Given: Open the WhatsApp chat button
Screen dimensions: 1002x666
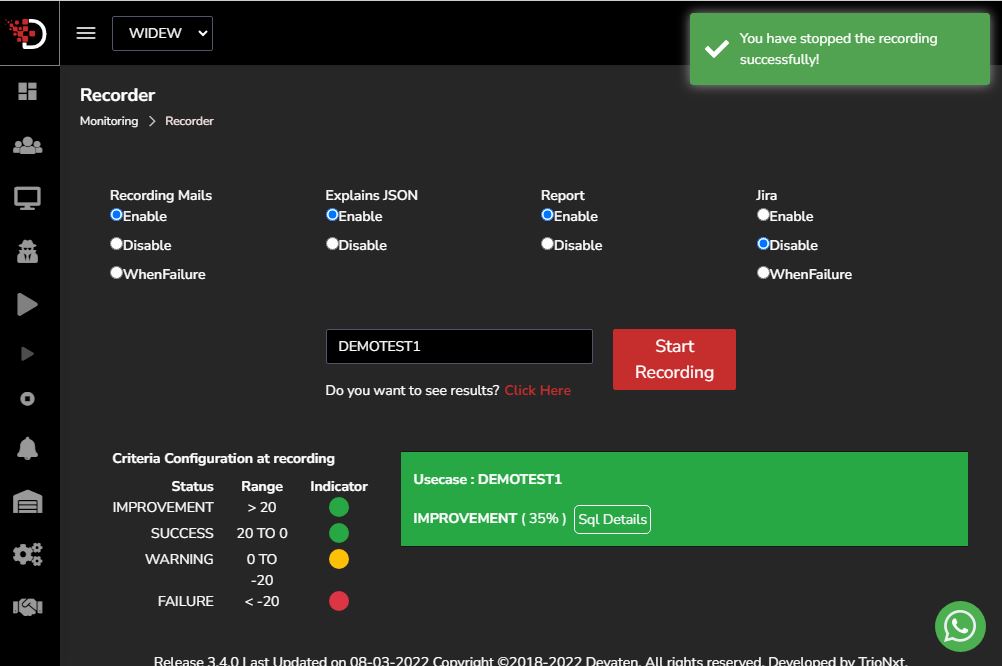Looking at the screenshot, I should (x=960, y=626).
